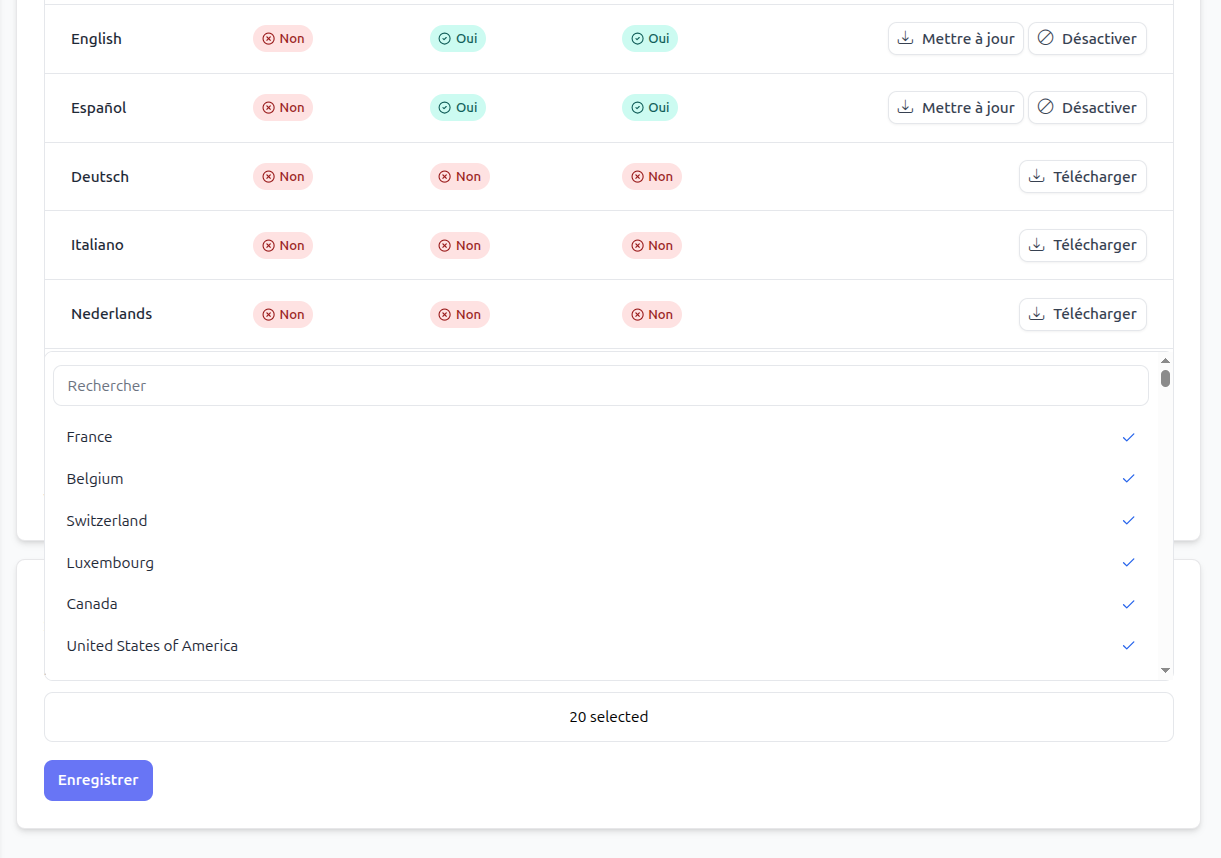Click the download icon in Italiano's Télécharger button
The image size is (1221, 858).
tap(1037, 245)
